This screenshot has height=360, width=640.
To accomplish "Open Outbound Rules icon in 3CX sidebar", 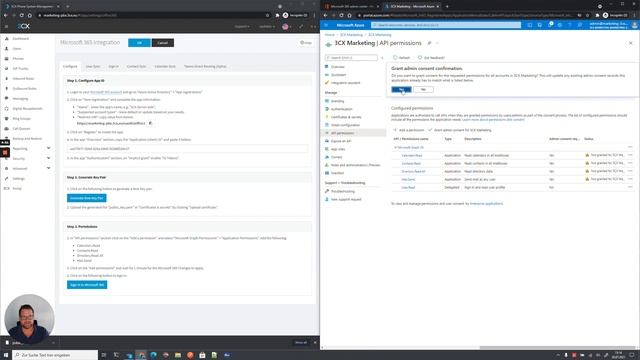I will 7,89.
